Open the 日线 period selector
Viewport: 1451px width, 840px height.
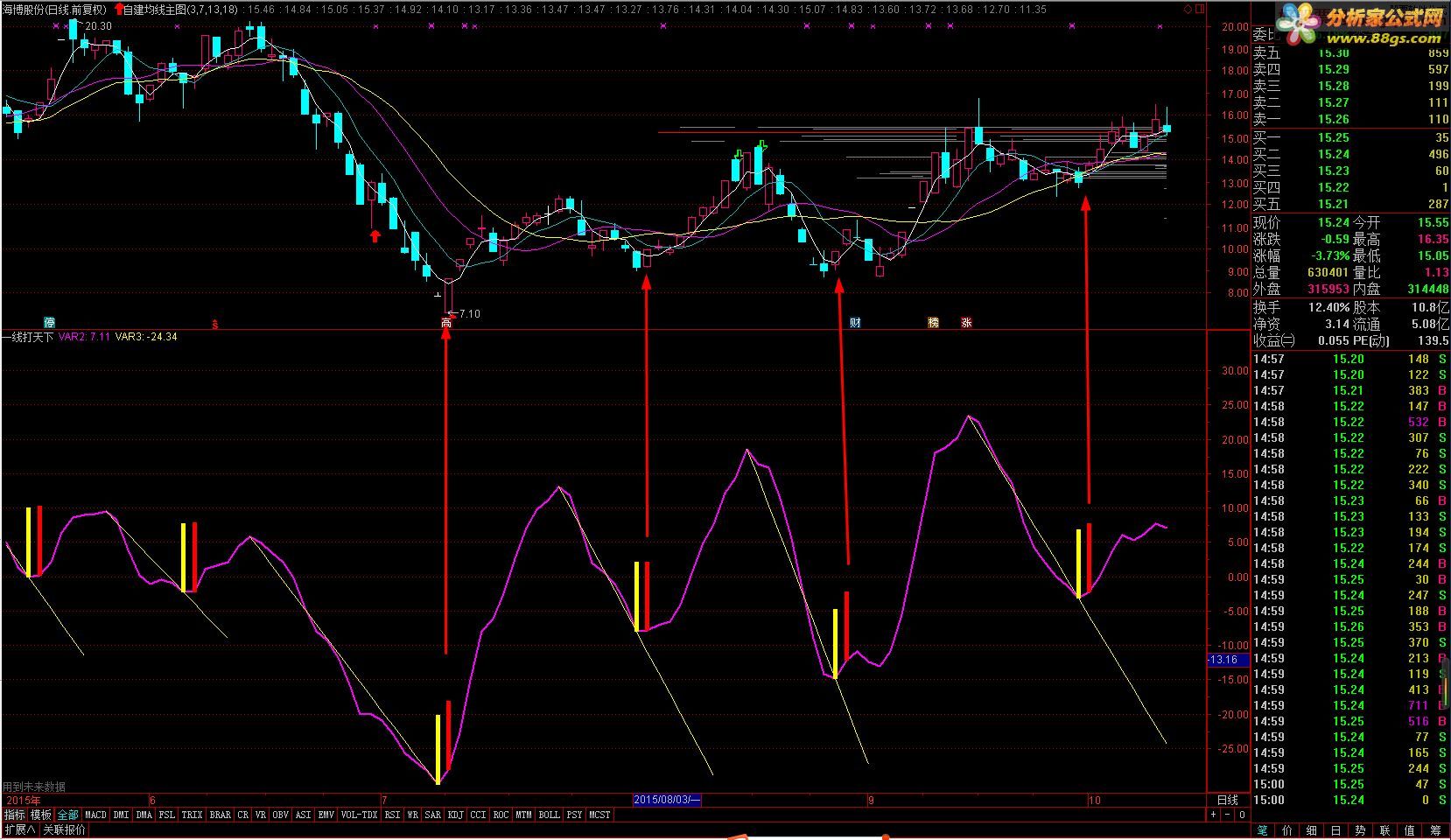(x=1228, y=800)
